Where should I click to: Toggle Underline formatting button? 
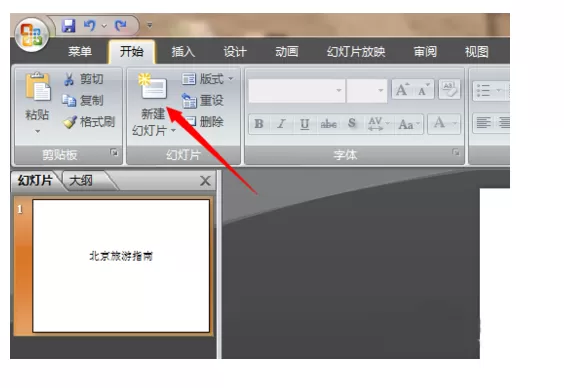coord(305,124)
